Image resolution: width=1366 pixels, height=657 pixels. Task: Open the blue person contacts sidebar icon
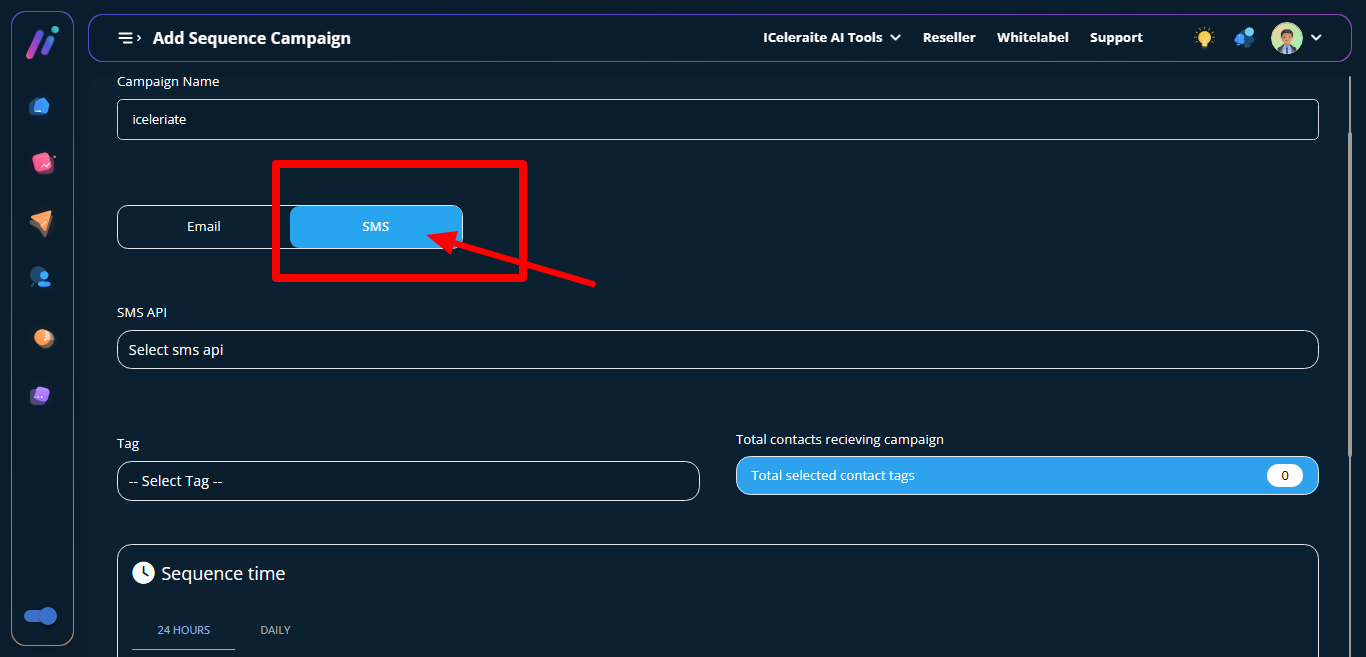40,277
